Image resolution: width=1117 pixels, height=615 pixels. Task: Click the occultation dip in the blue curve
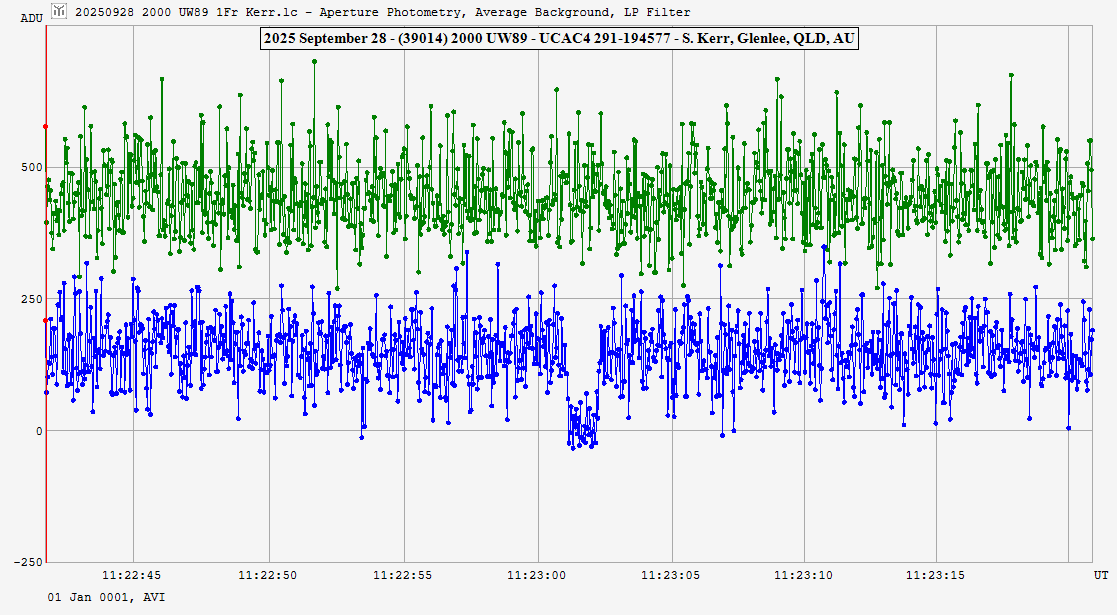coord(582,425)
